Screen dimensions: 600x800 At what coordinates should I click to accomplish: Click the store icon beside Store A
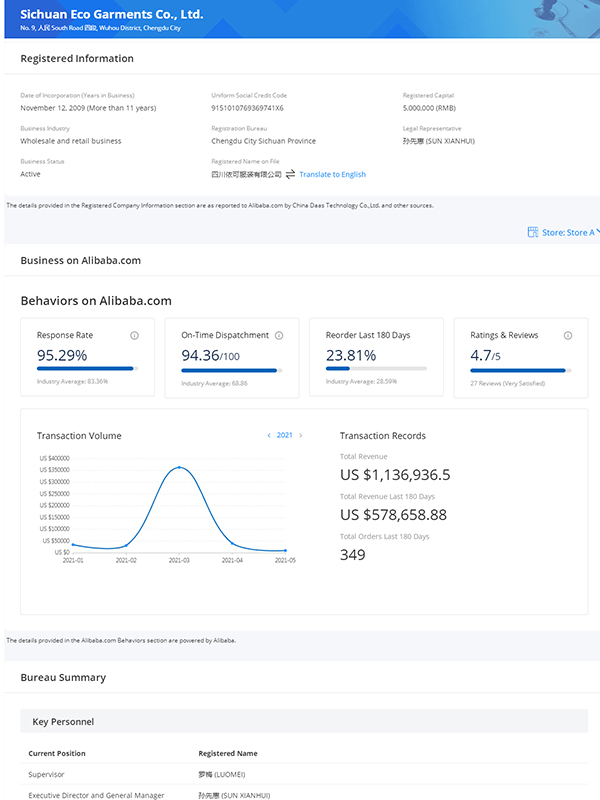click(533, 232)
